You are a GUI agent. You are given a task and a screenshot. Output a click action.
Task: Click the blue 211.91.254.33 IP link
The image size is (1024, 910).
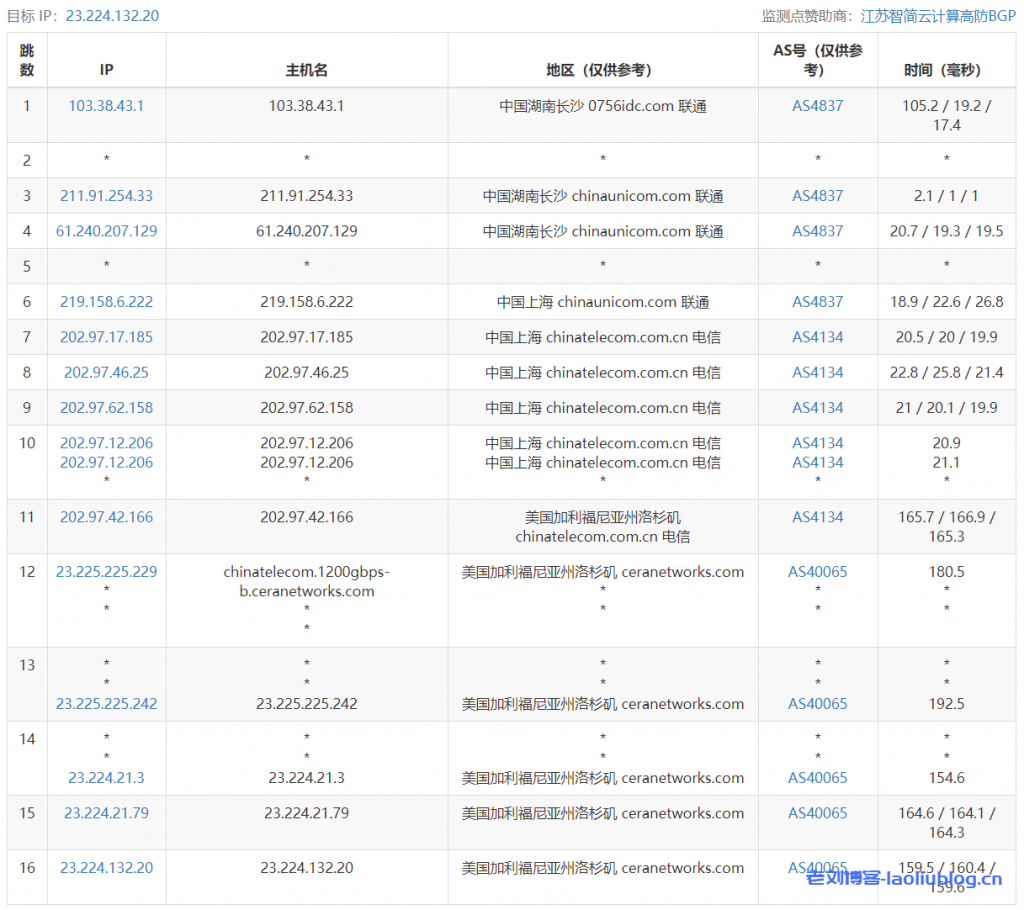click(x=106, y=196)
